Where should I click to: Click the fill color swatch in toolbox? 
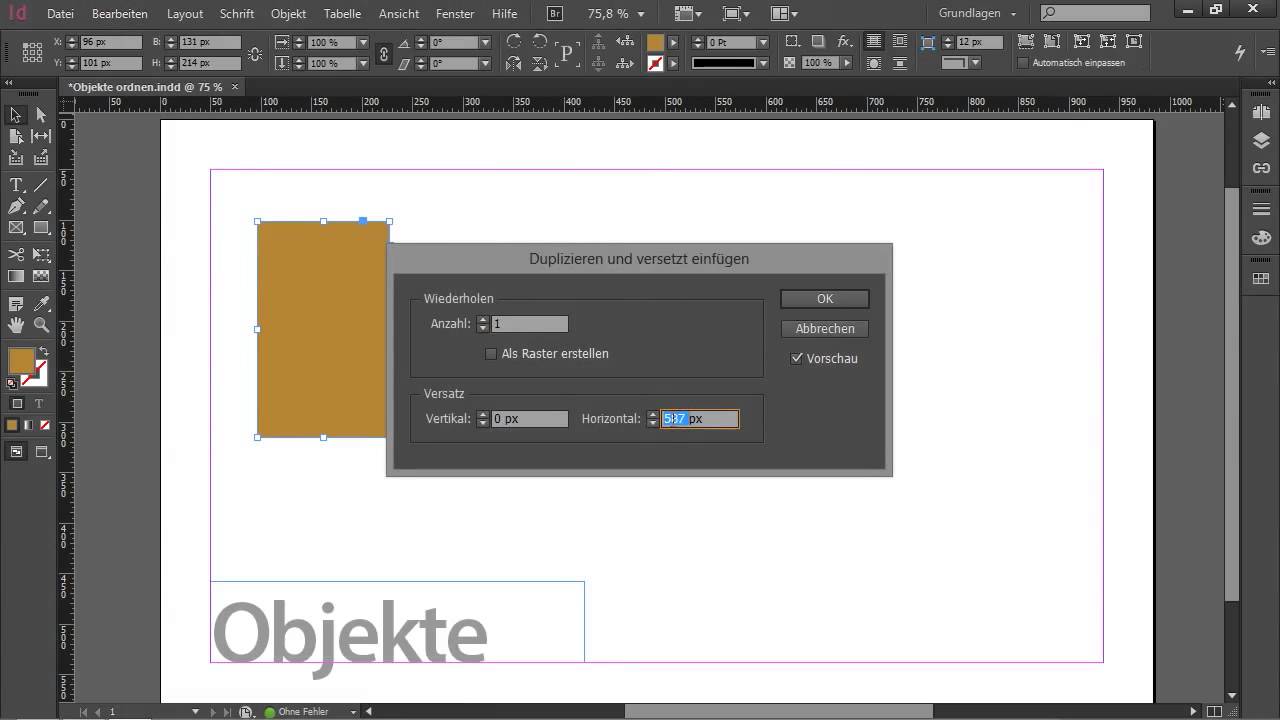coord(21,362)
